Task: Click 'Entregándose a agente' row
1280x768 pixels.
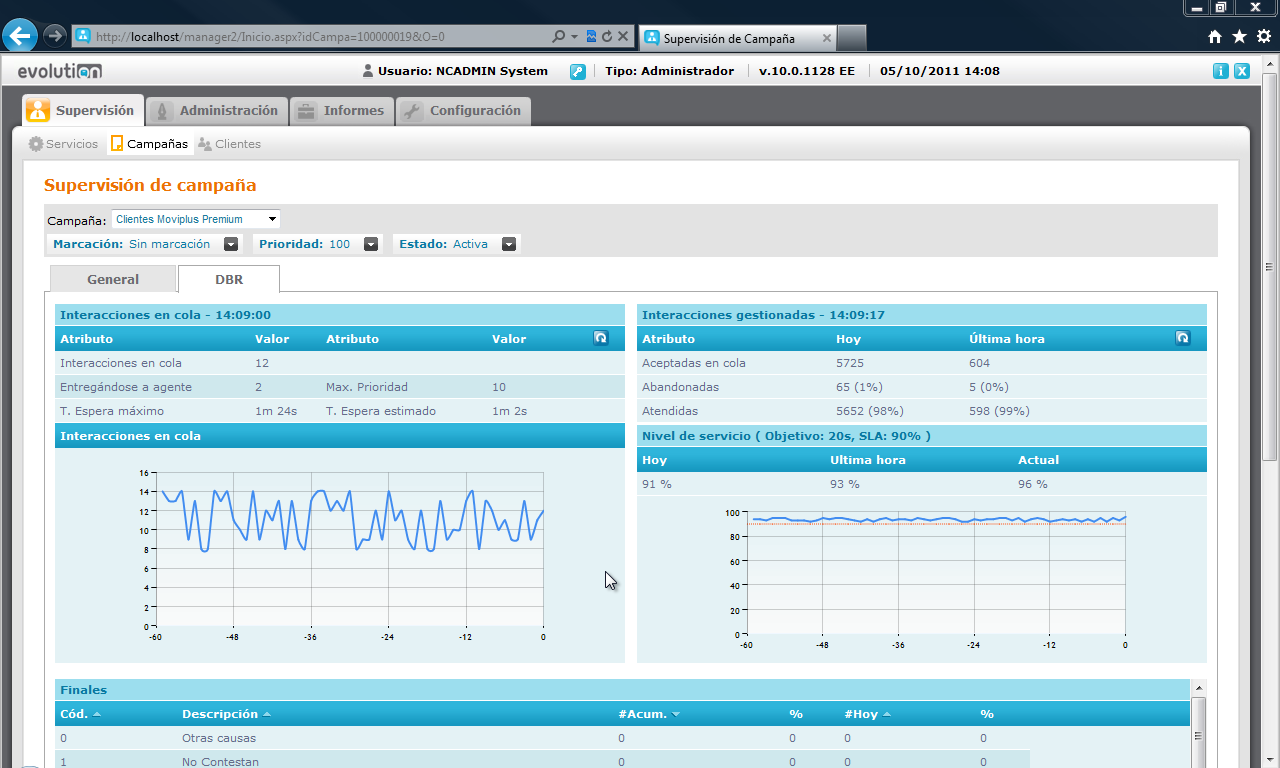Action: click(340, 387)
